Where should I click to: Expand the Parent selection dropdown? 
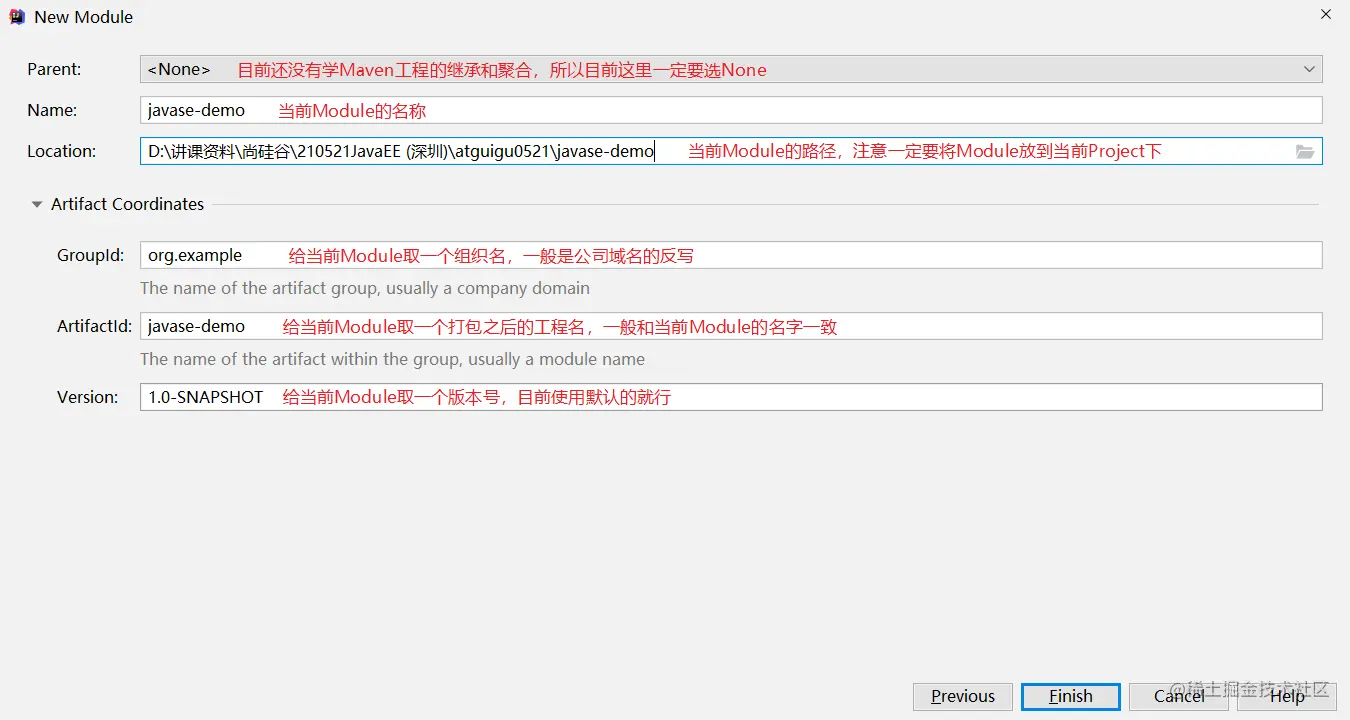1309,68
